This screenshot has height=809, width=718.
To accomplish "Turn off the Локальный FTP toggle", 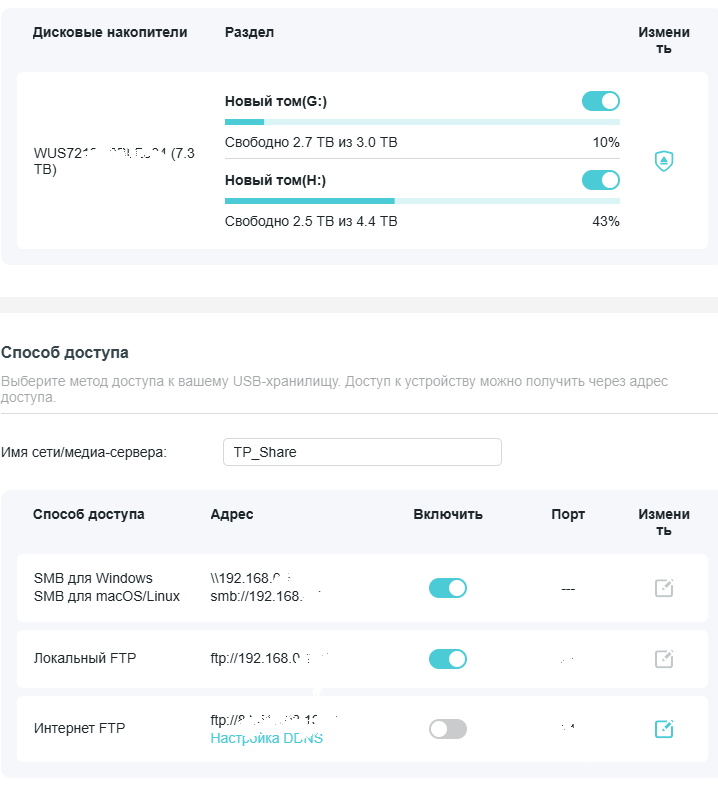I will click(448, 659).
